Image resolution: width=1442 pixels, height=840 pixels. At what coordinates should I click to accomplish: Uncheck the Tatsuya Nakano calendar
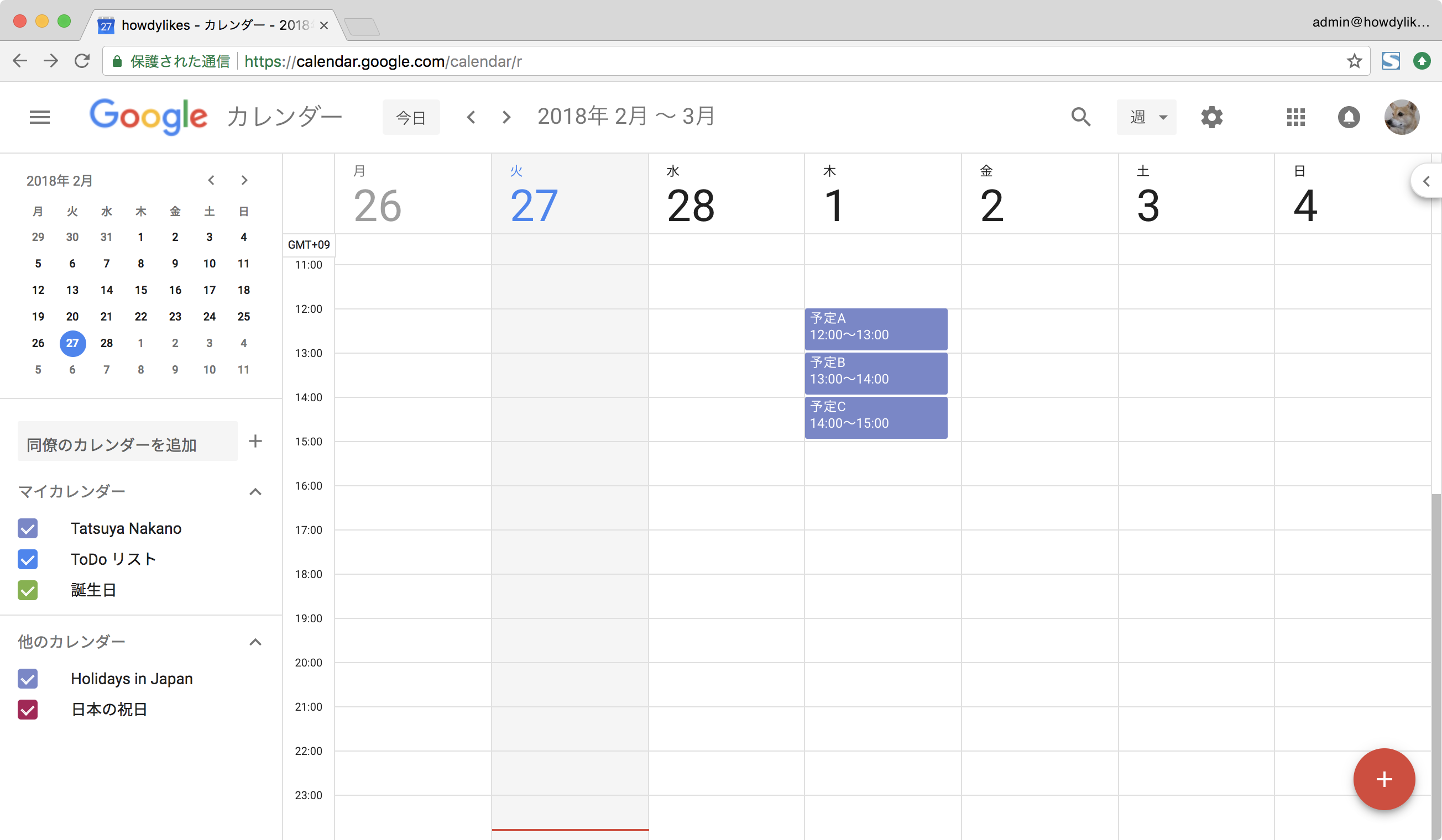pyautogui.click(x=28, y=528)
